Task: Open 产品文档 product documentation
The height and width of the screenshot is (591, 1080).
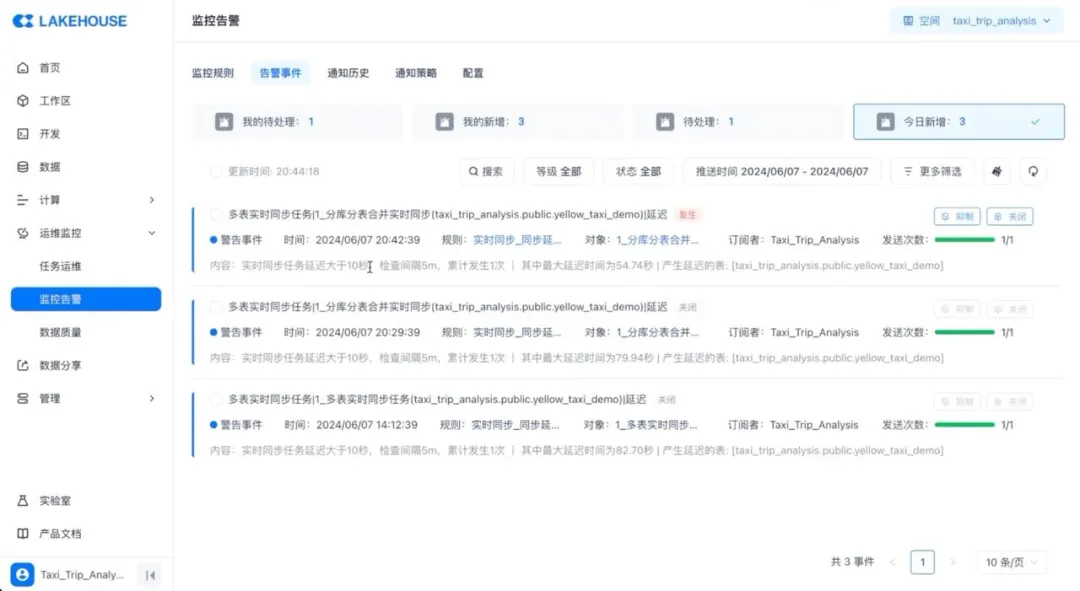Action: [x=60, y=533]
